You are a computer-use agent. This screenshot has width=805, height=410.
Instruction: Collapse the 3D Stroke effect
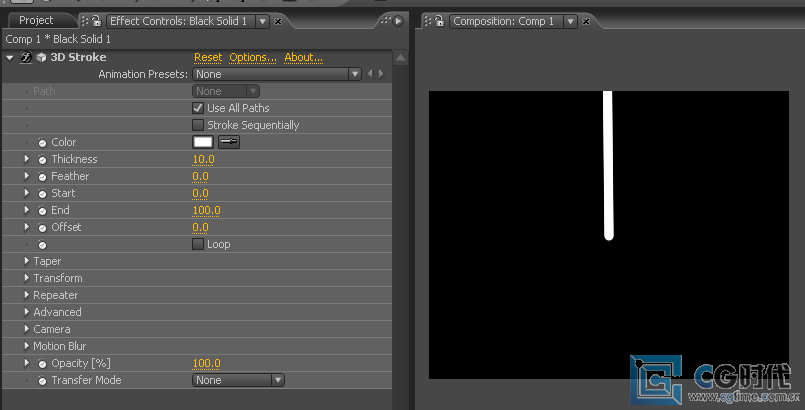point(10,57)
